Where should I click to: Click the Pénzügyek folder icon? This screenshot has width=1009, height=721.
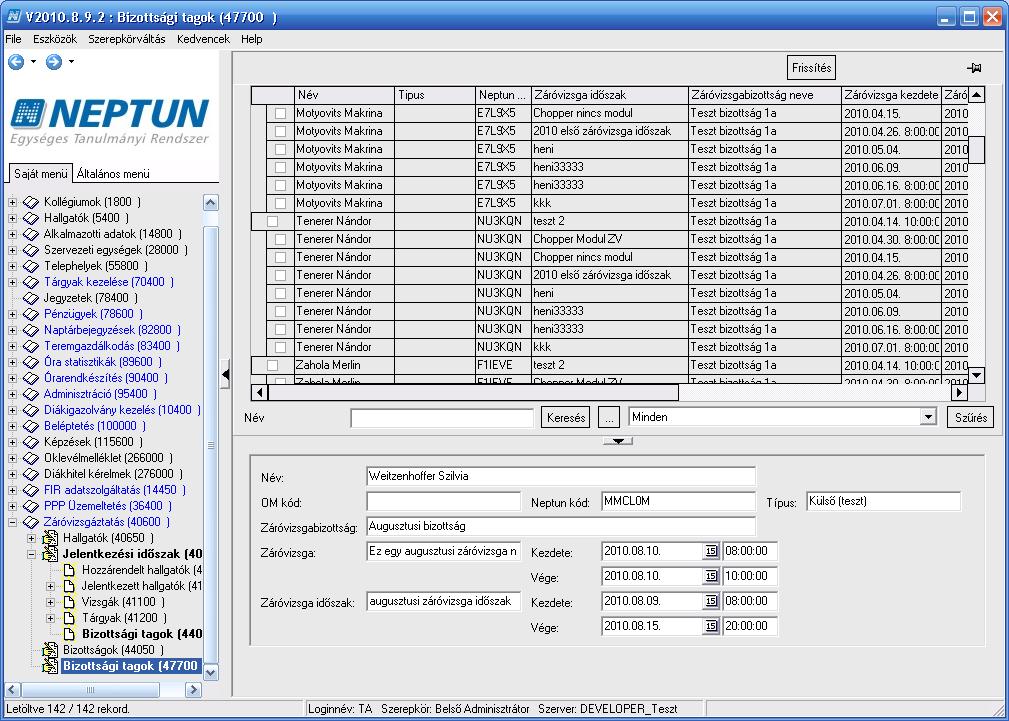point(31,314)
